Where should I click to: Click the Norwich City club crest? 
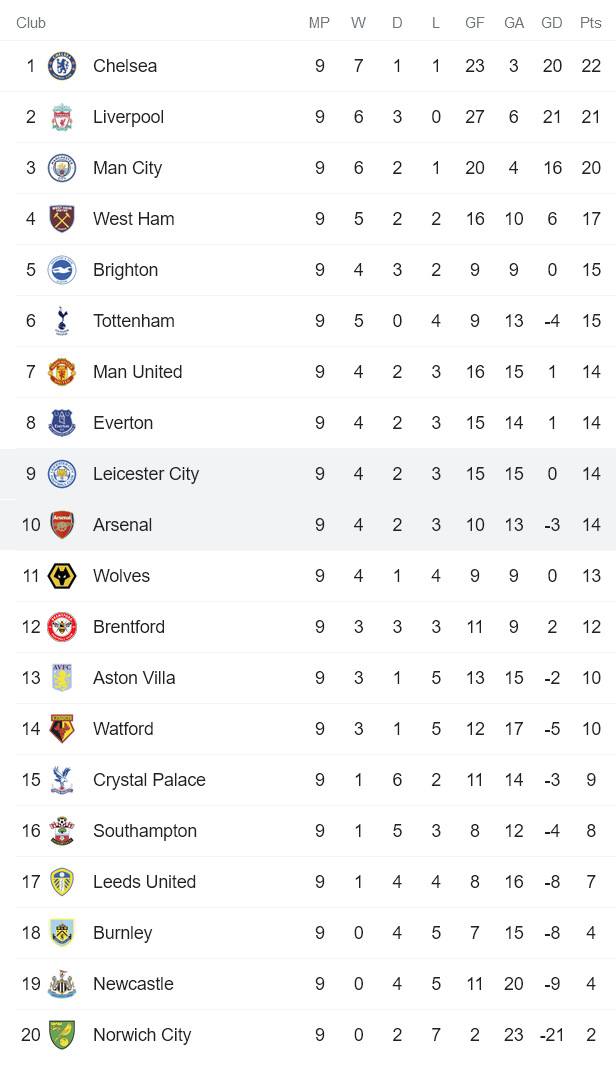pyautogui.click(x=62, y=1035)
